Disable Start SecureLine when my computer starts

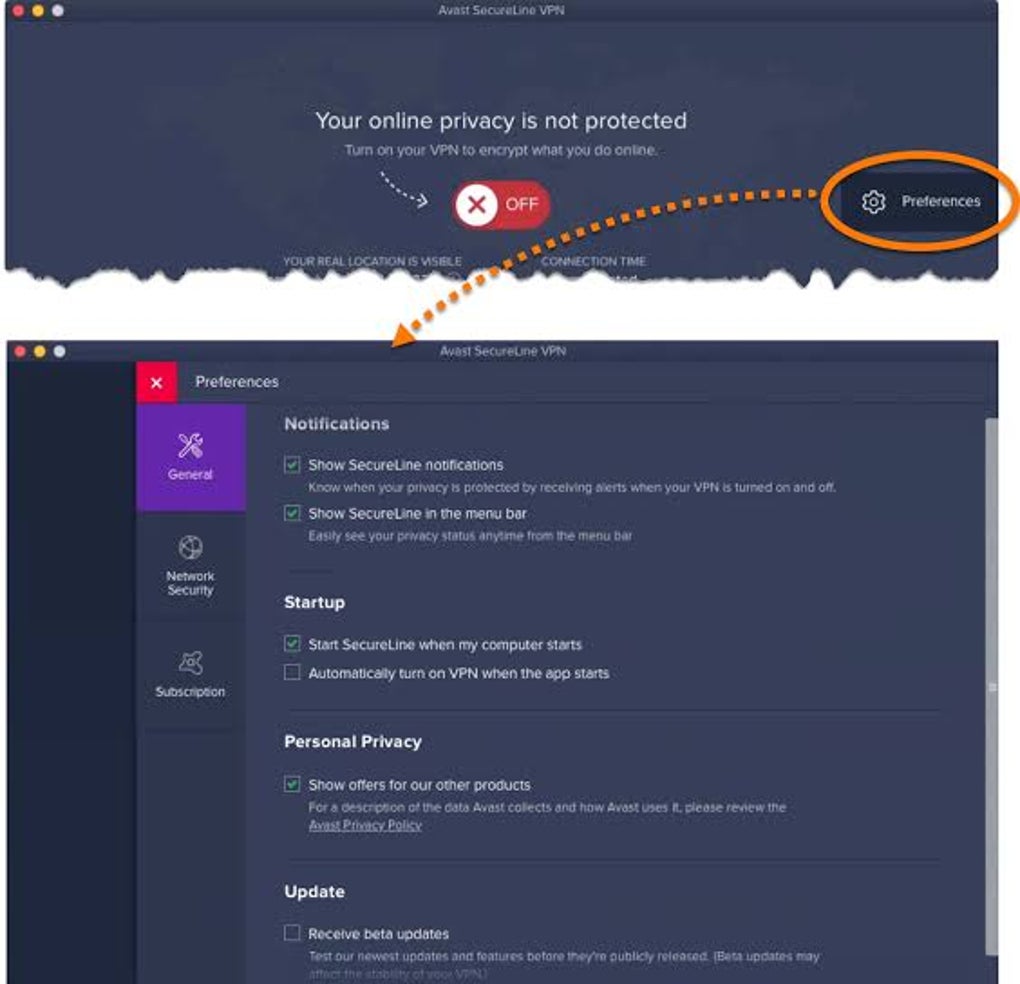tap(292, 644)
